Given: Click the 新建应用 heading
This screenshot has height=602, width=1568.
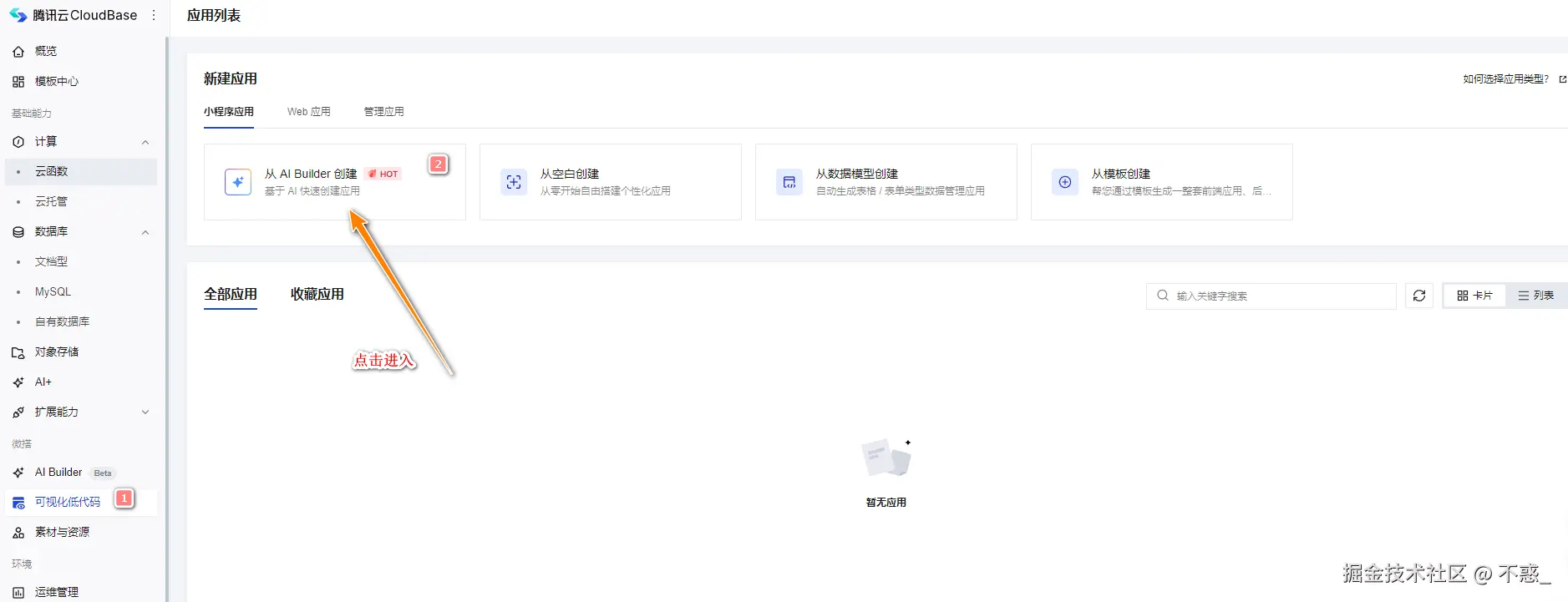Looking at the screenshot, I should 231,78.
